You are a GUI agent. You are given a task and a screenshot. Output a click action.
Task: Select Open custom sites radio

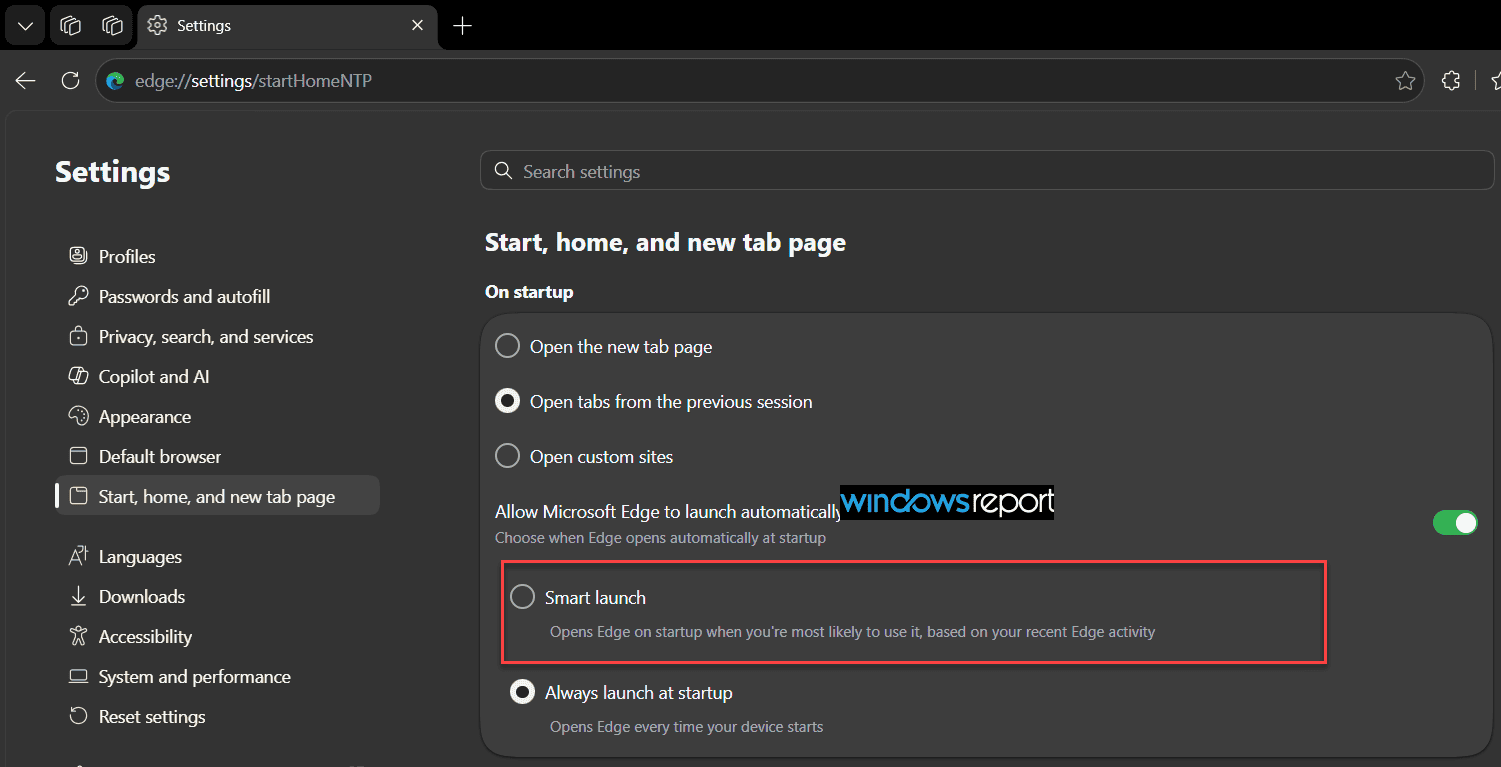508,457
